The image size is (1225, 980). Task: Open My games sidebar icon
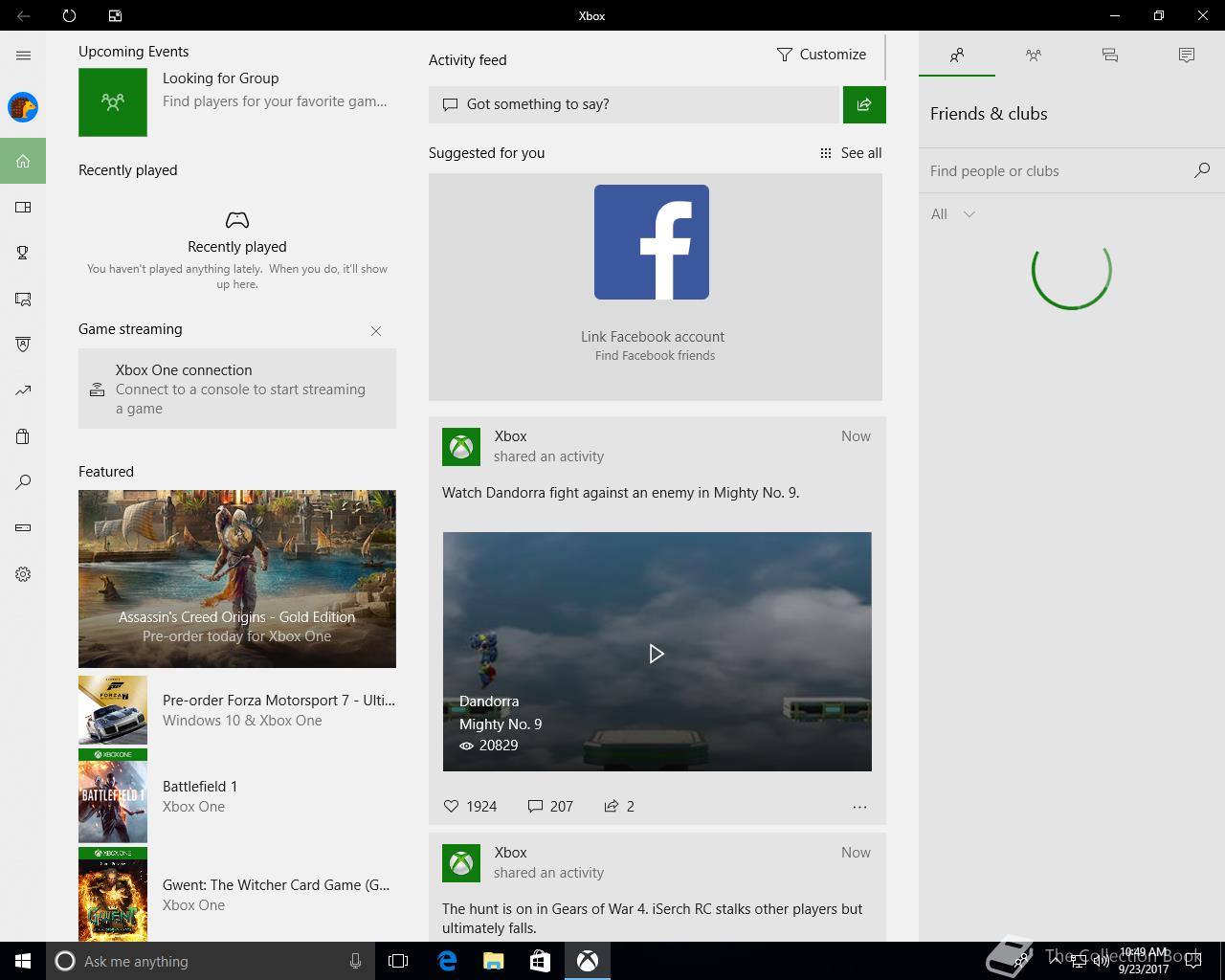(x=23, y=207)
